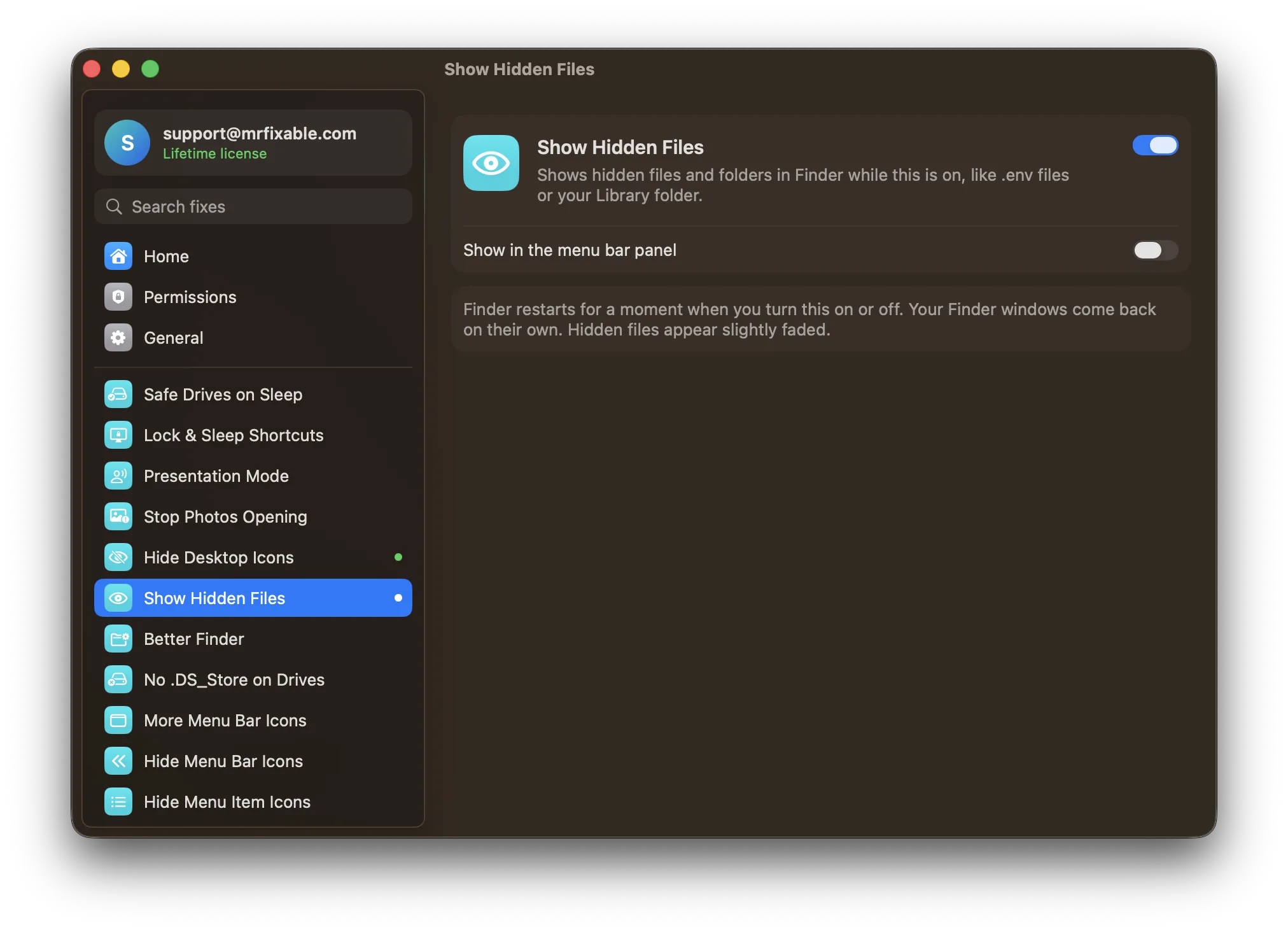
Task: Open the Hide Desktop Icons label
Action: (x=218, y=558)
